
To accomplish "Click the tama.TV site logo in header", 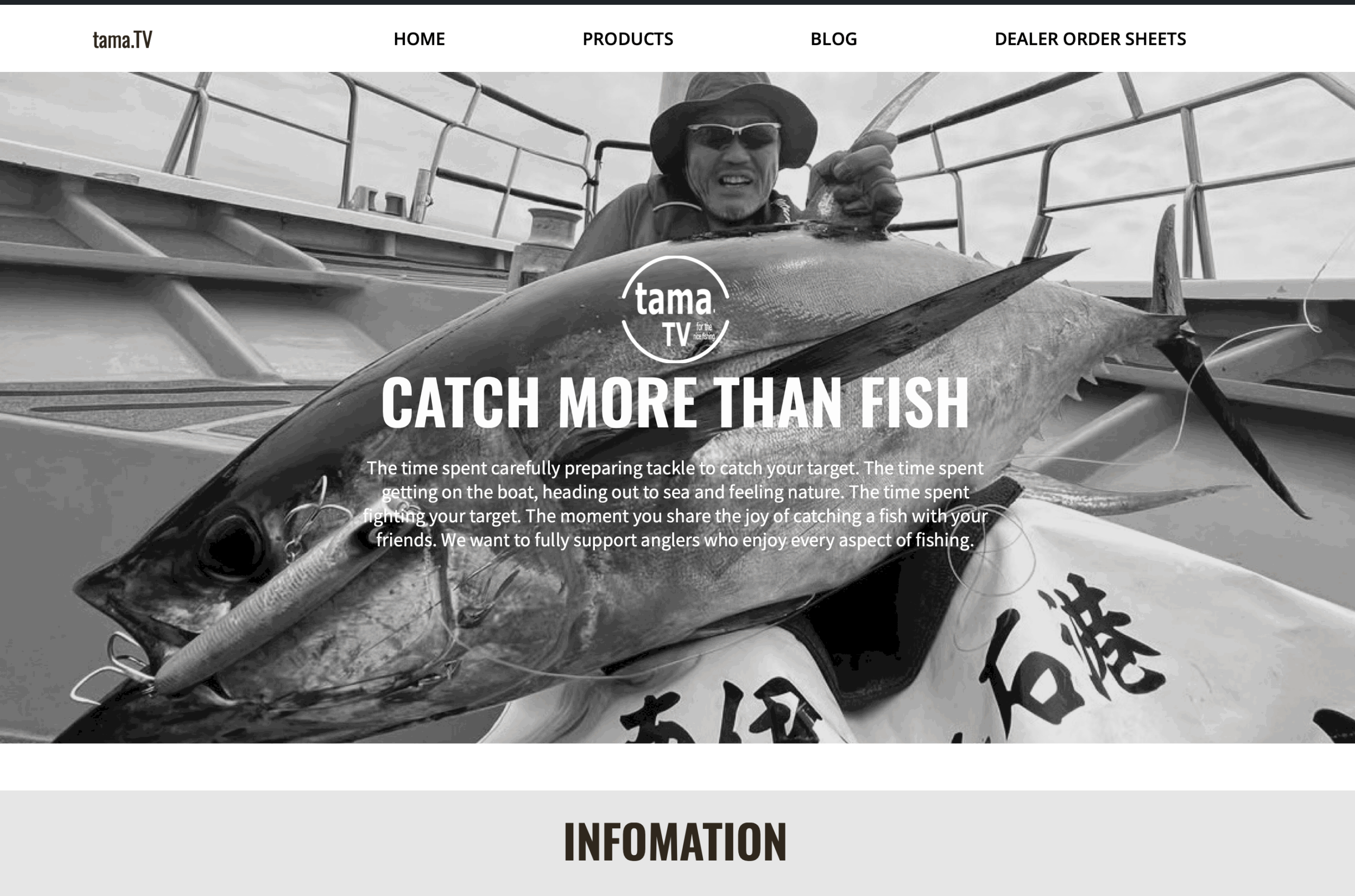I will [122, 40].
